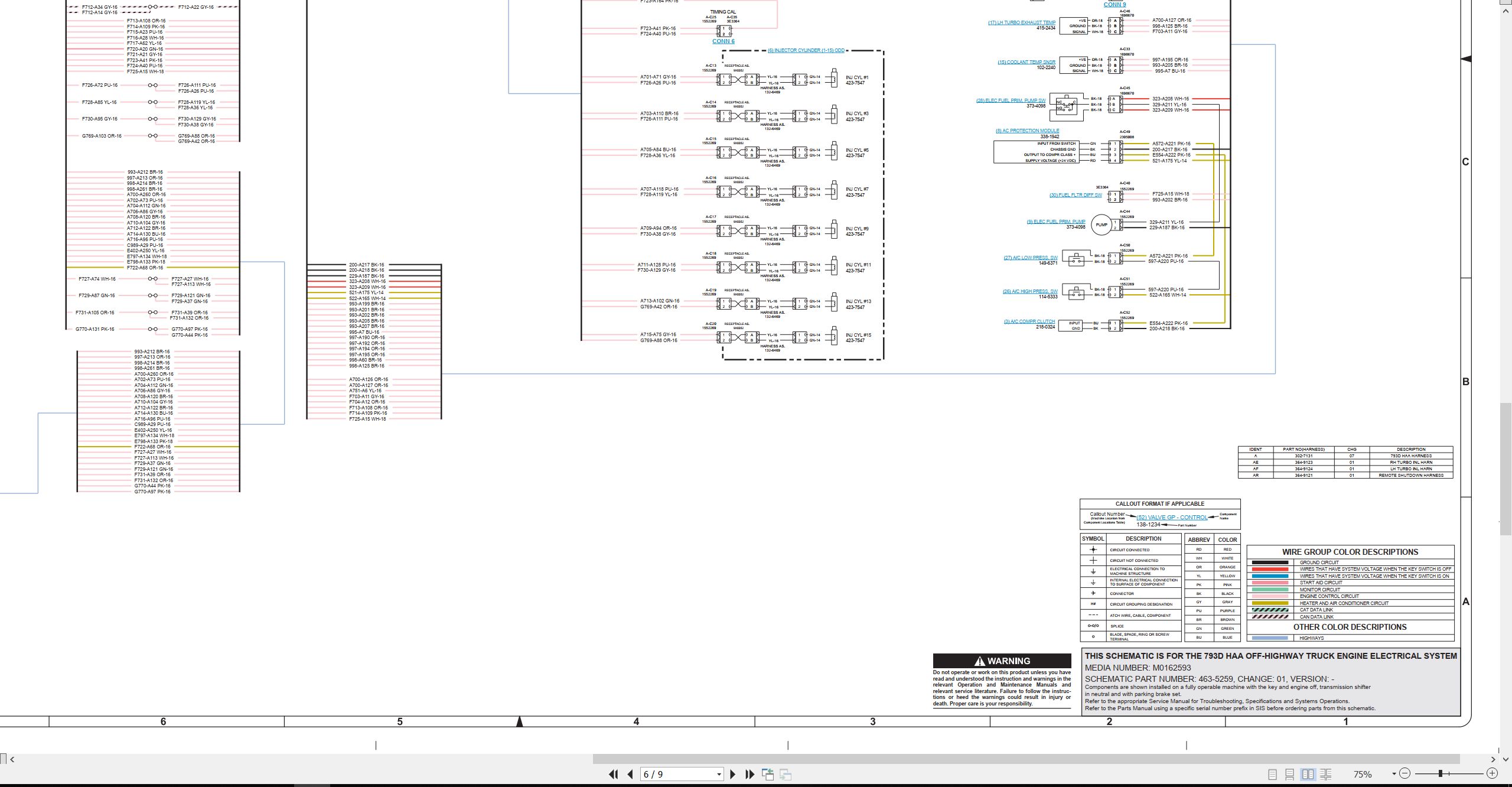Open the (8) AC PROTECTION MODULE link
The width and height of the screenshot is (1512, 787).
tap(1027, 131)
